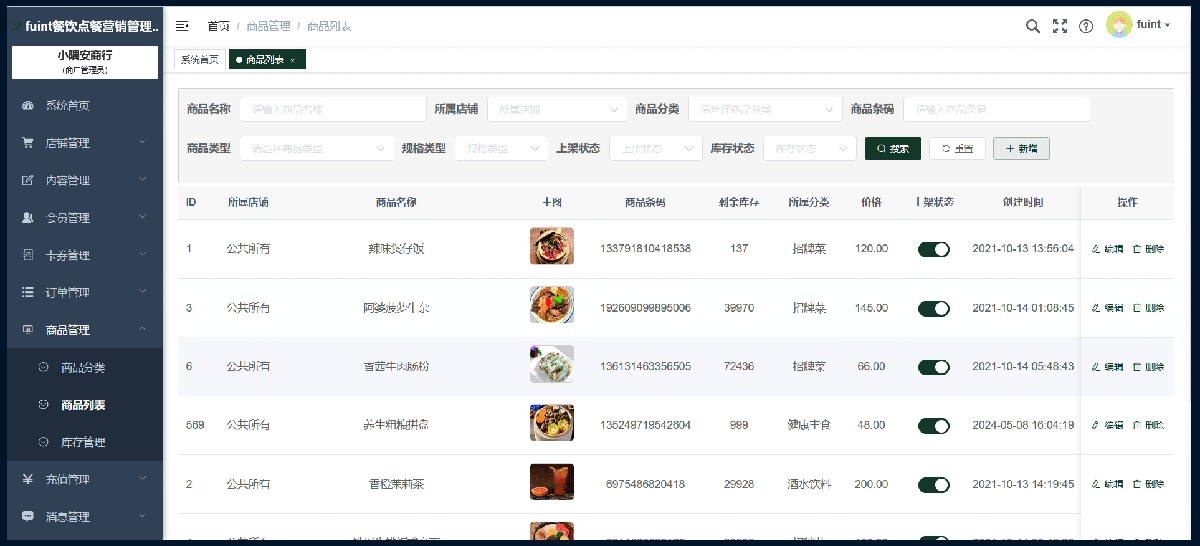Delete product 辣味煲仔饭 in row ID 1
This screenshot has height=546, width=1200.
[x=1148, y=248]
